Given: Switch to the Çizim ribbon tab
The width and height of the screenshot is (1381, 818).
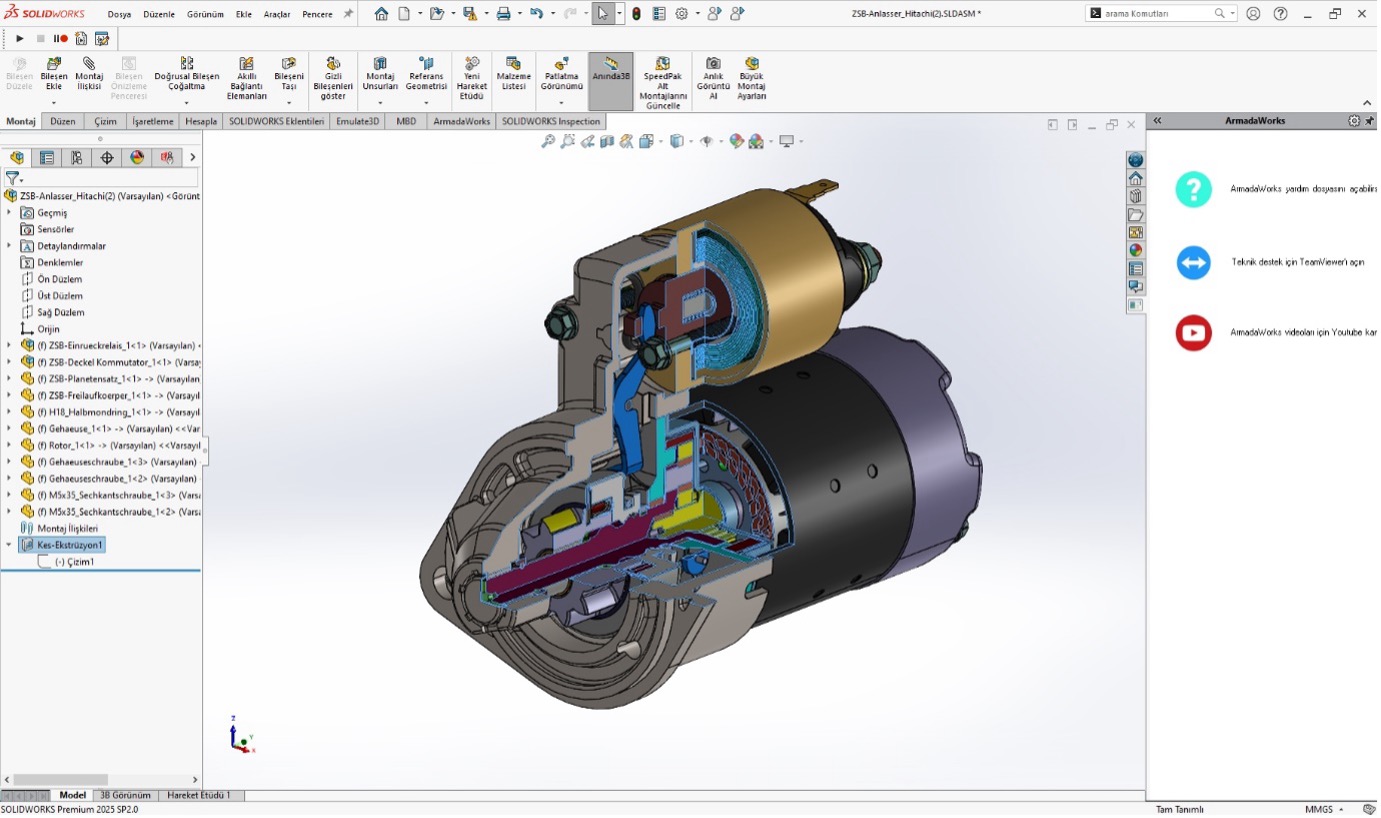Looking at the screenshot, I should pyautogui.click(x=105, y=122).
